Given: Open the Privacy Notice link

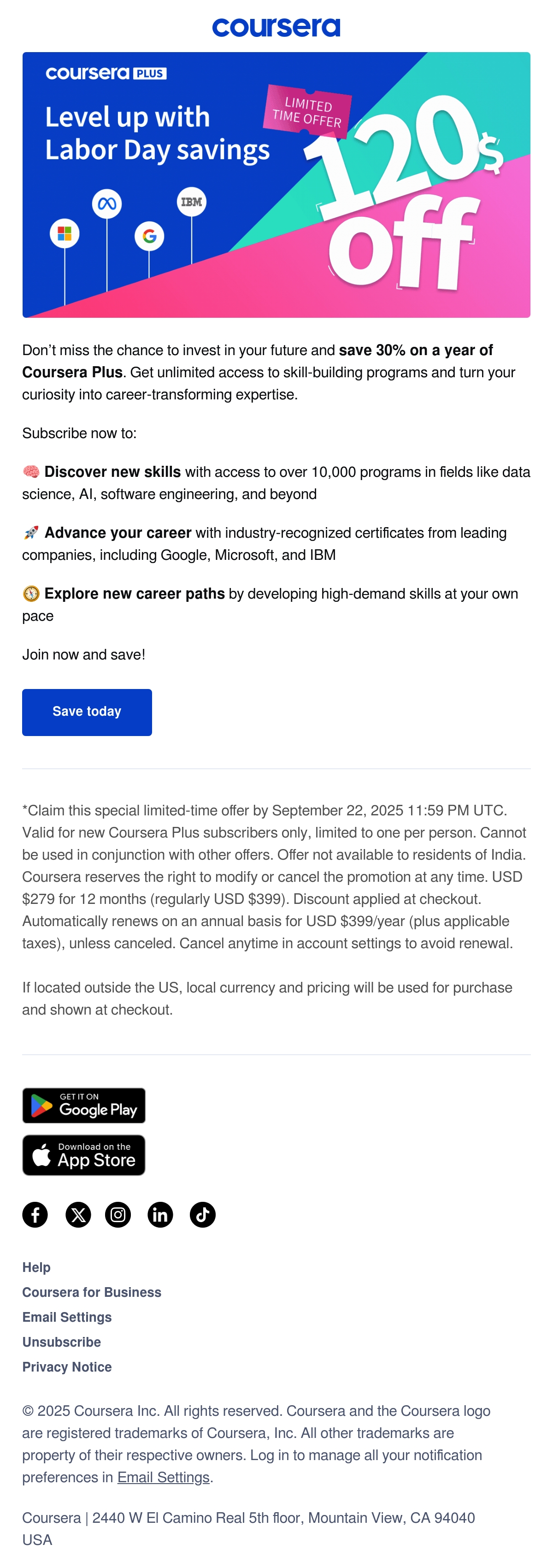Looking at the screenshot, I should click(x=67, y=1367).
